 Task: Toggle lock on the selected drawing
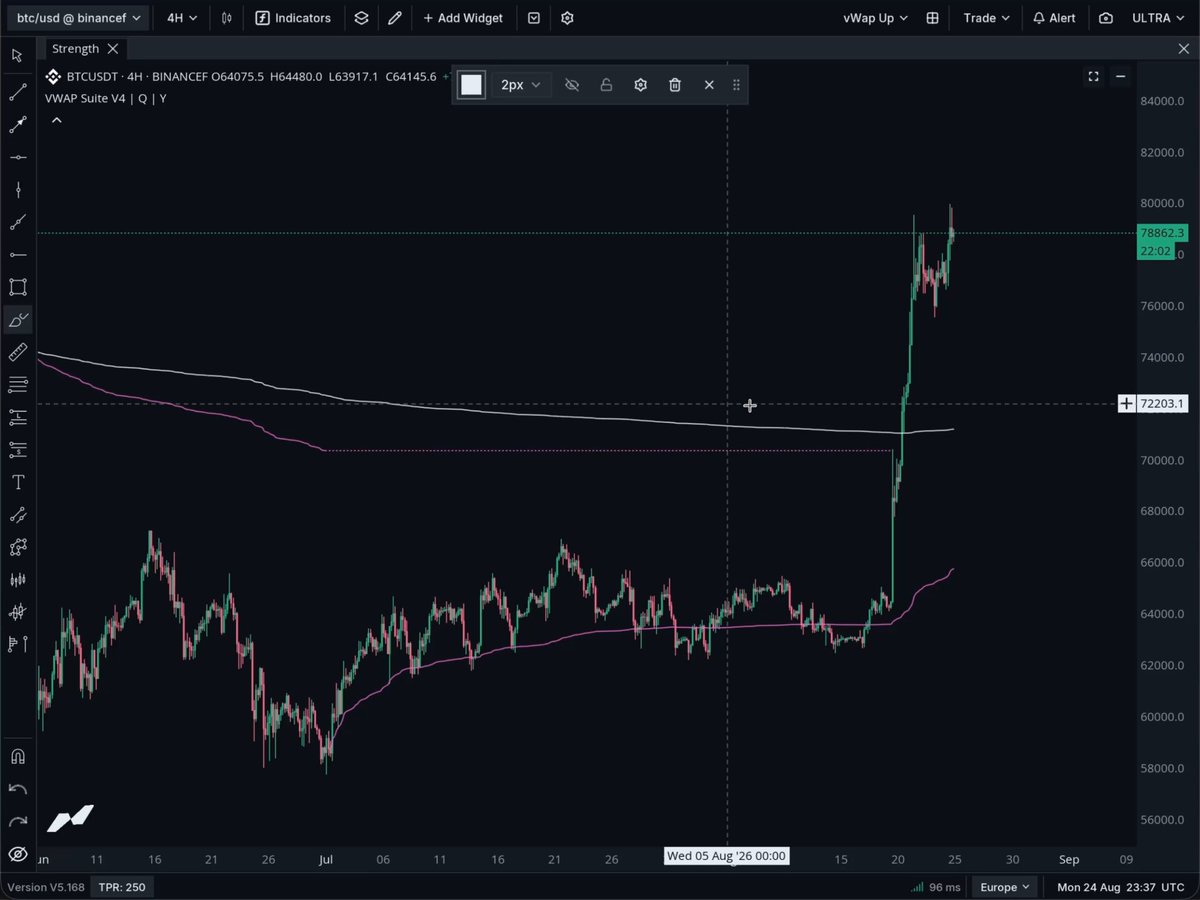pos(606,85)
